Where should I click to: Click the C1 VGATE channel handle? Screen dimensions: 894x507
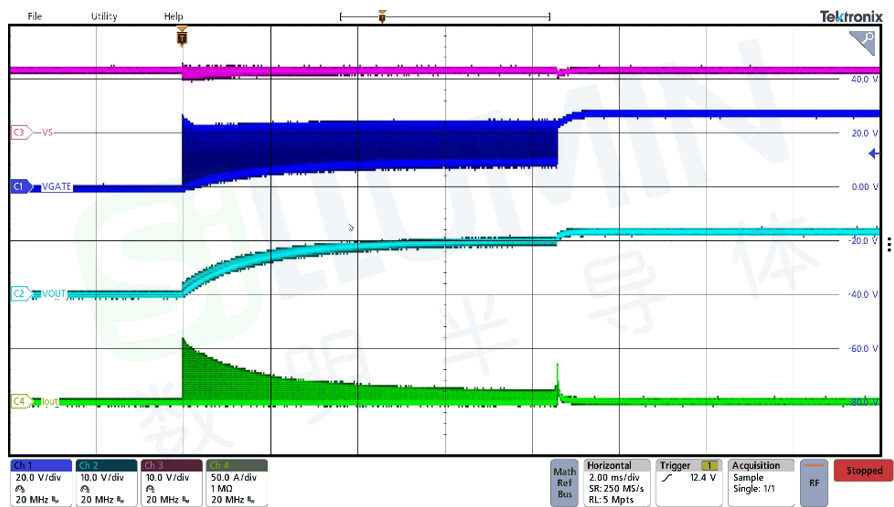click(22, 186)
